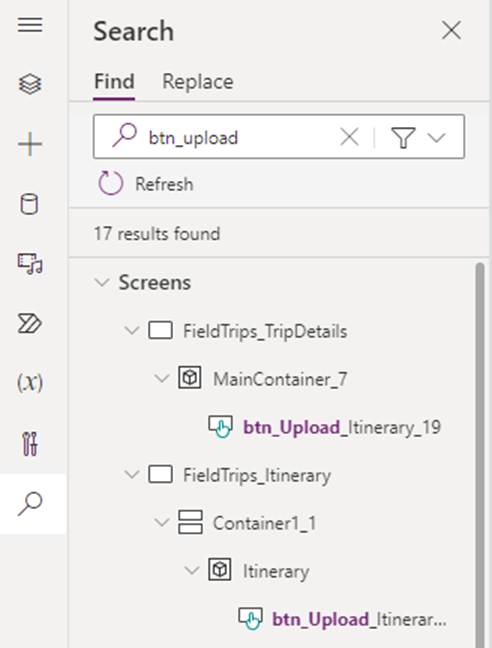Collapse the MainContainer_7 node
492x648 pixels.
click(162, 379)
